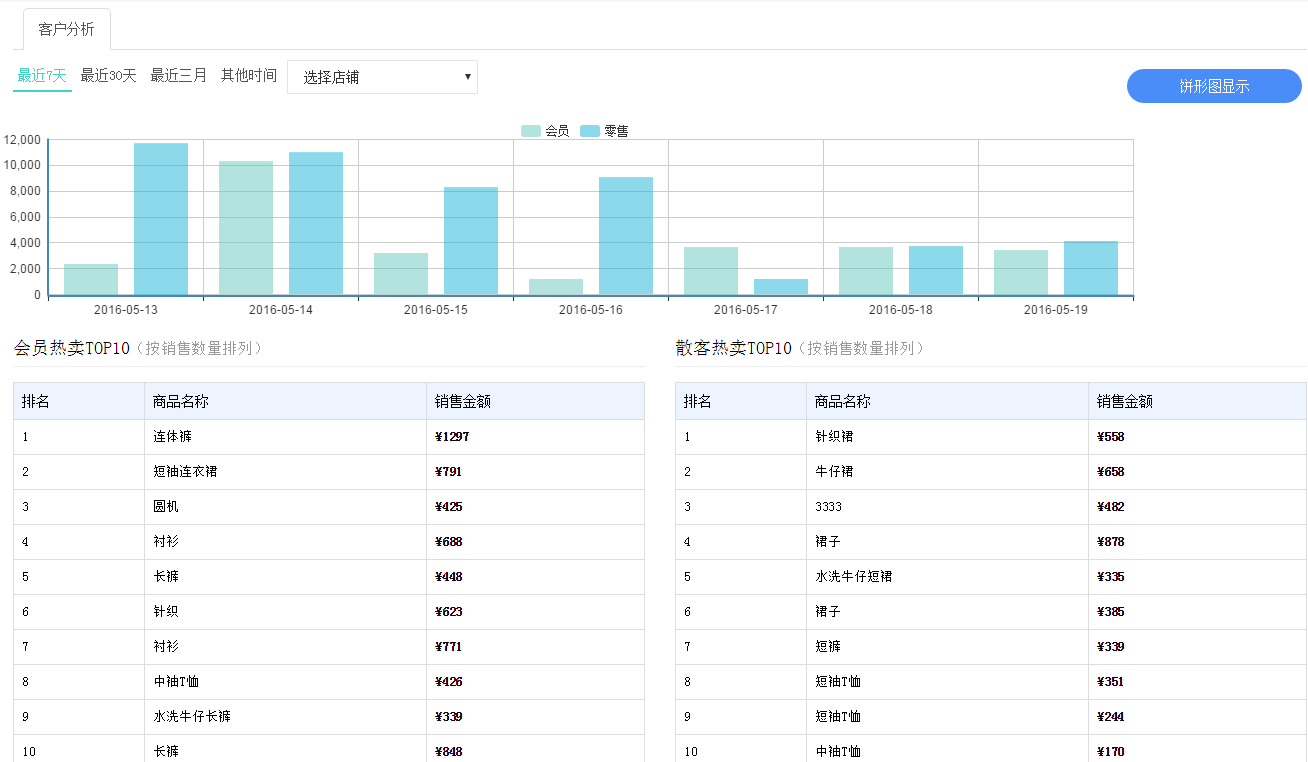The image size is (1308, 762).
Task: Click the 散客热卖TOP10 heading
Action: [x=734, y=348]
